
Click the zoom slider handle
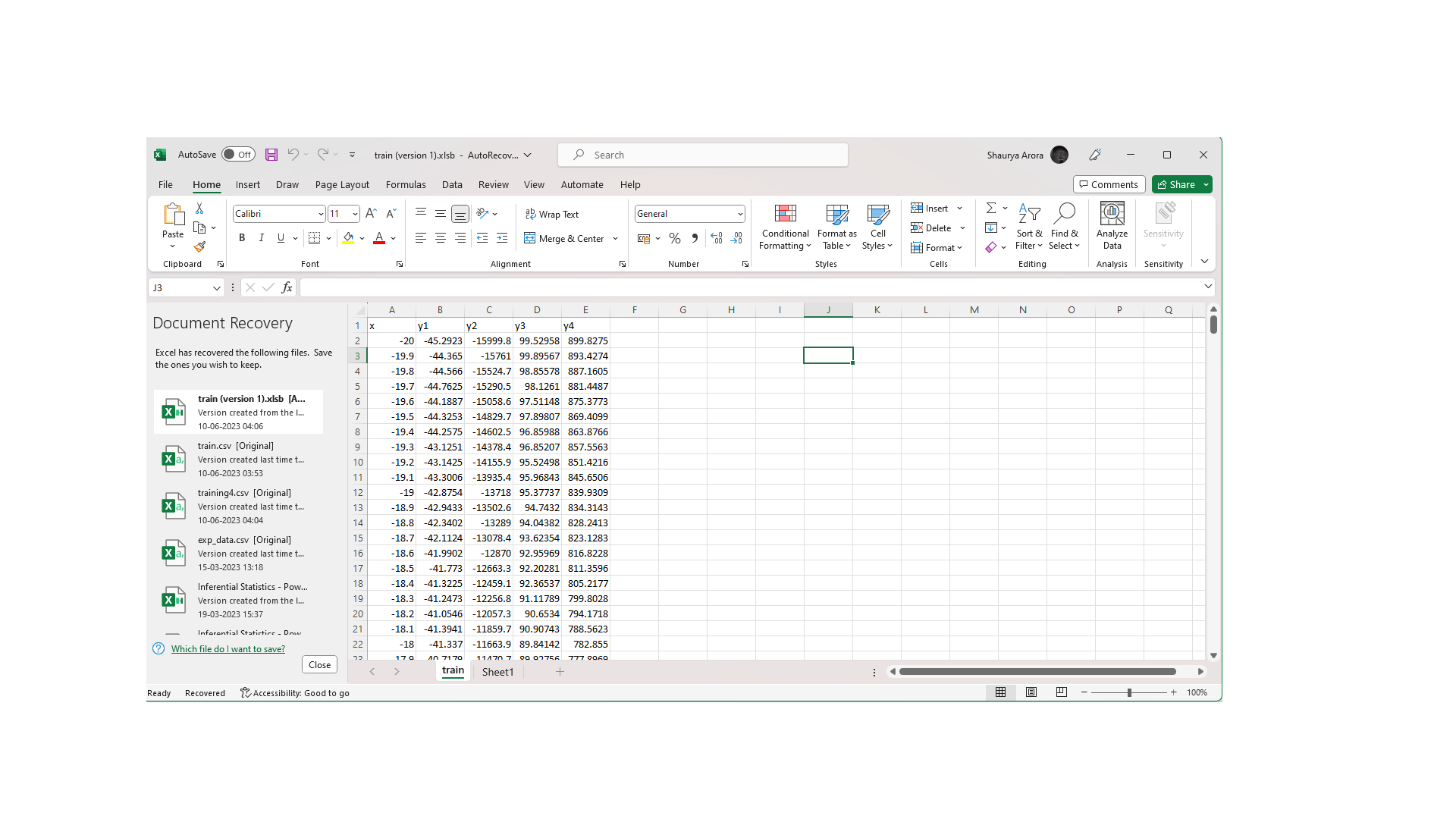click(x=1129, y=692)
